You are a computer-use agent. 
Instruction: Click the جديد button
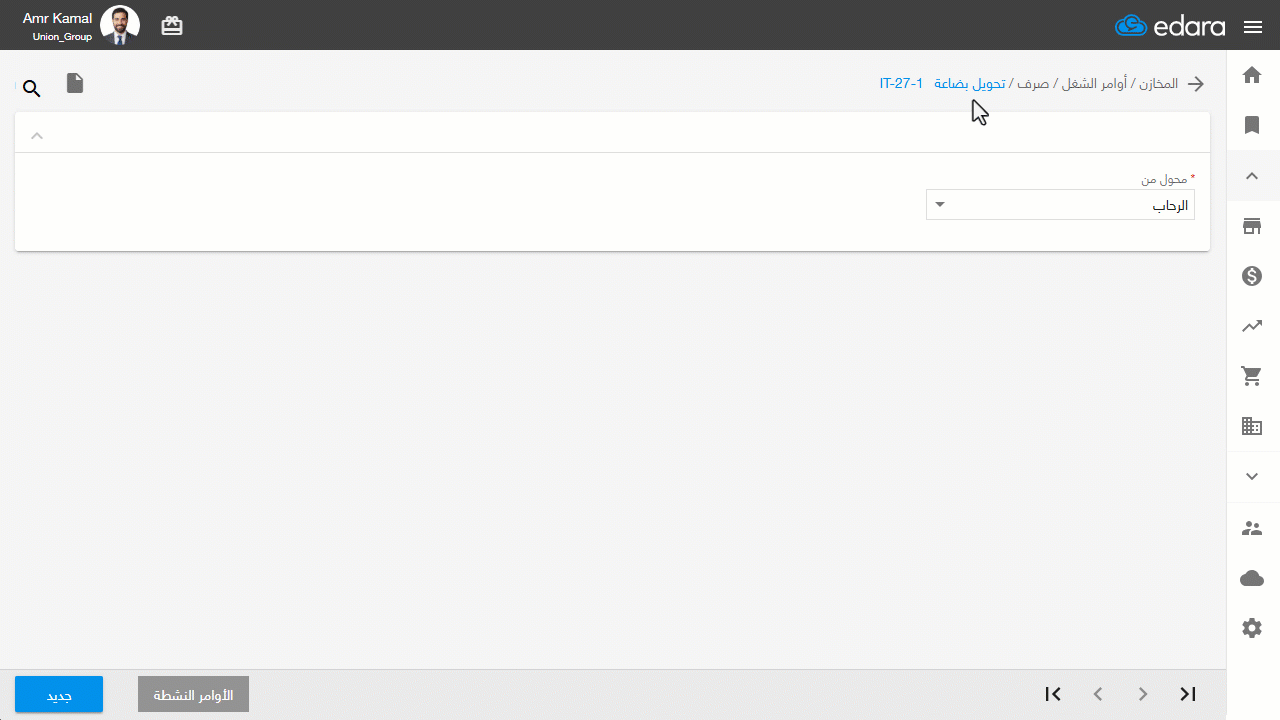pyautogui.click(x=59, y=695)
